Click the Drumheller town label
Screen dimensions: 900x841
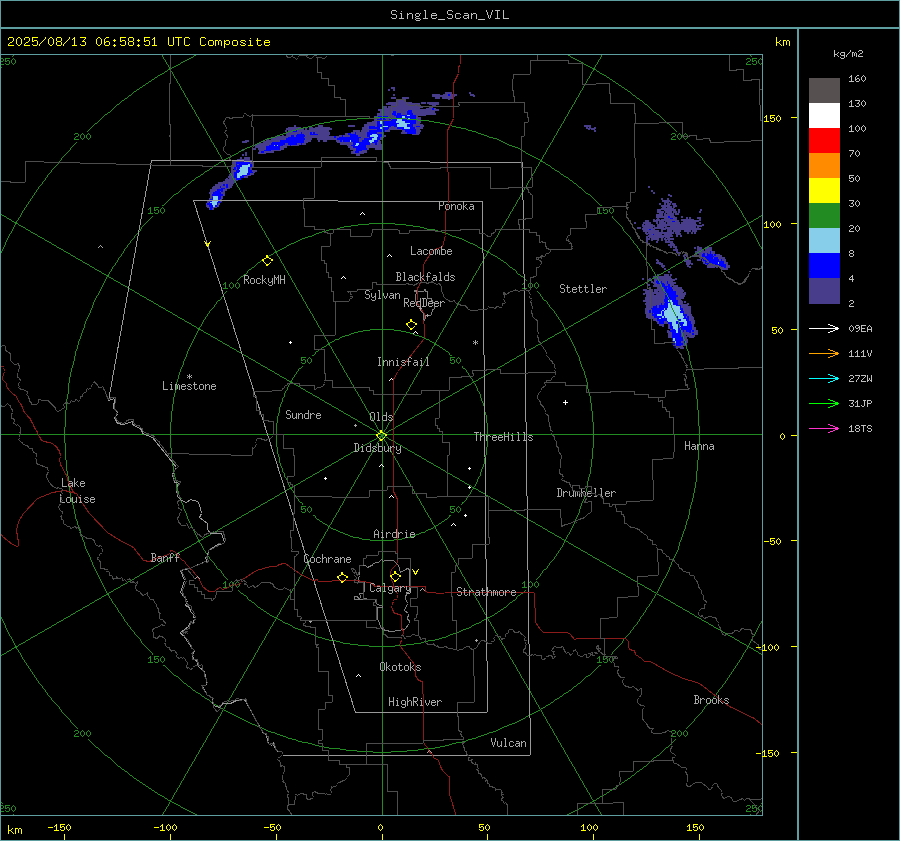[586, 493]
